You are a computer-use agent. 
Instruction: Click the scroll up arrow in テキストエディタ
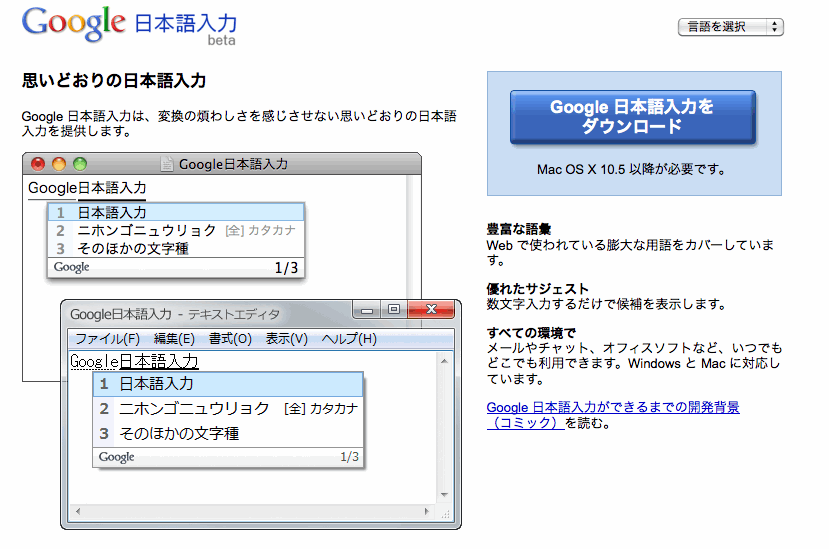point(444,361)
